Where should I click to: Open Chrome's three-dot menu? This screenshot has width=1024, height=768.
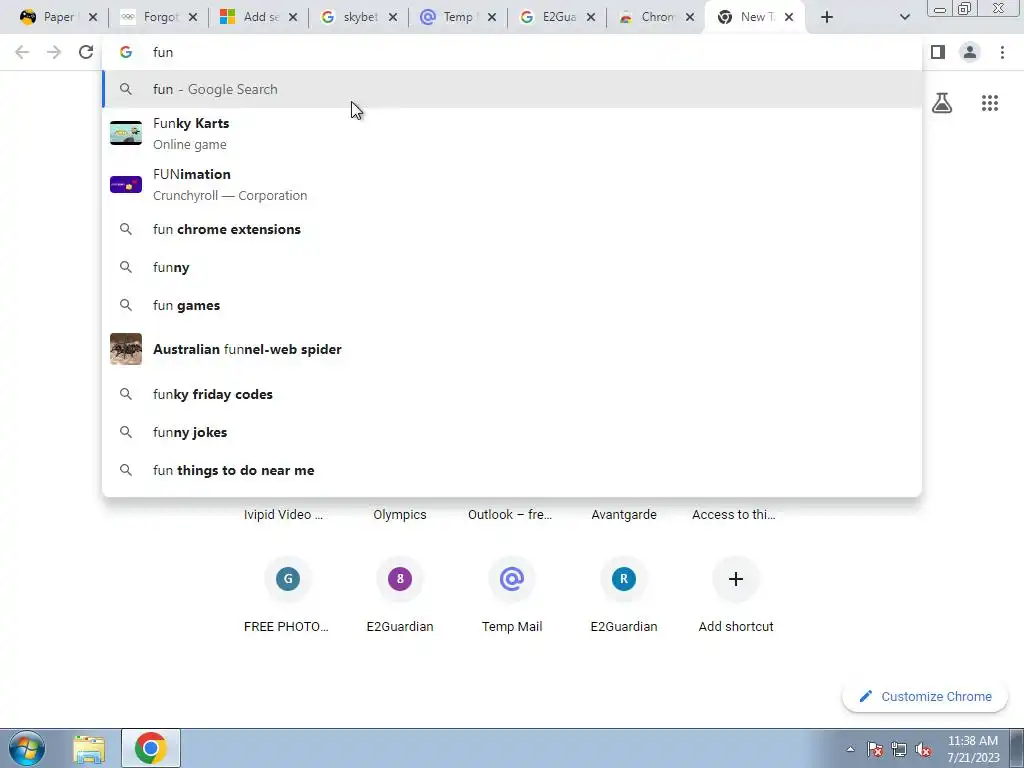(1002, 52)
